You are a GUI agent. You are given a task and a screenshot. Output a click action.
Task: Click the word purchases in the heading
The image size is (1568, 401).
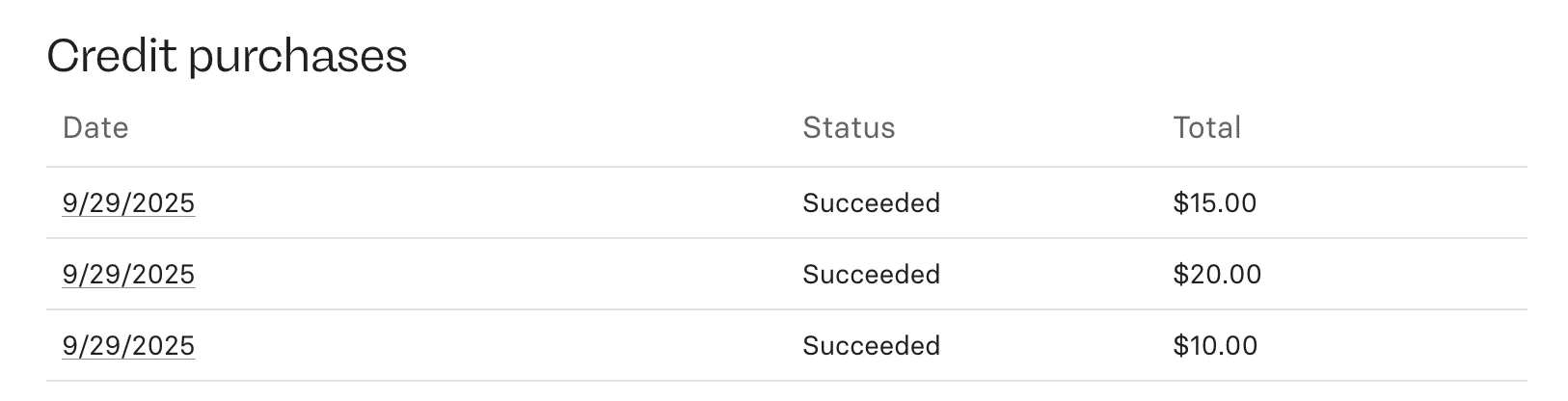pos(298,58)
